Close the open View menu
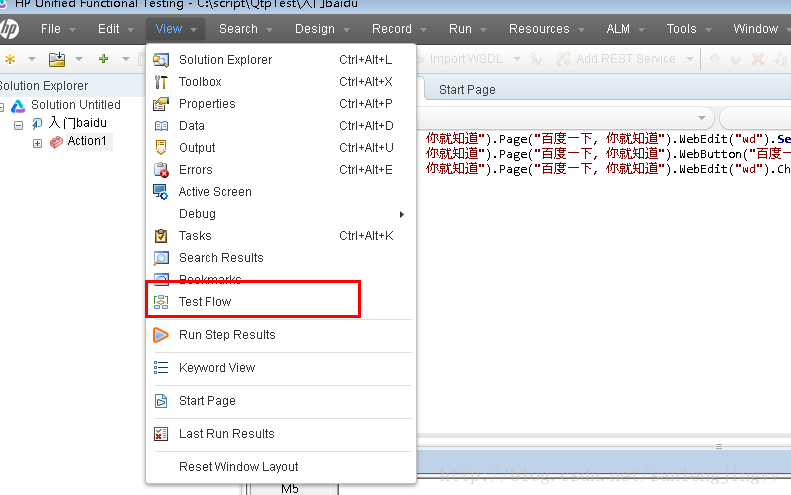Image resolution: width=791 pixels, height=495 pixels. coord(176,29)
